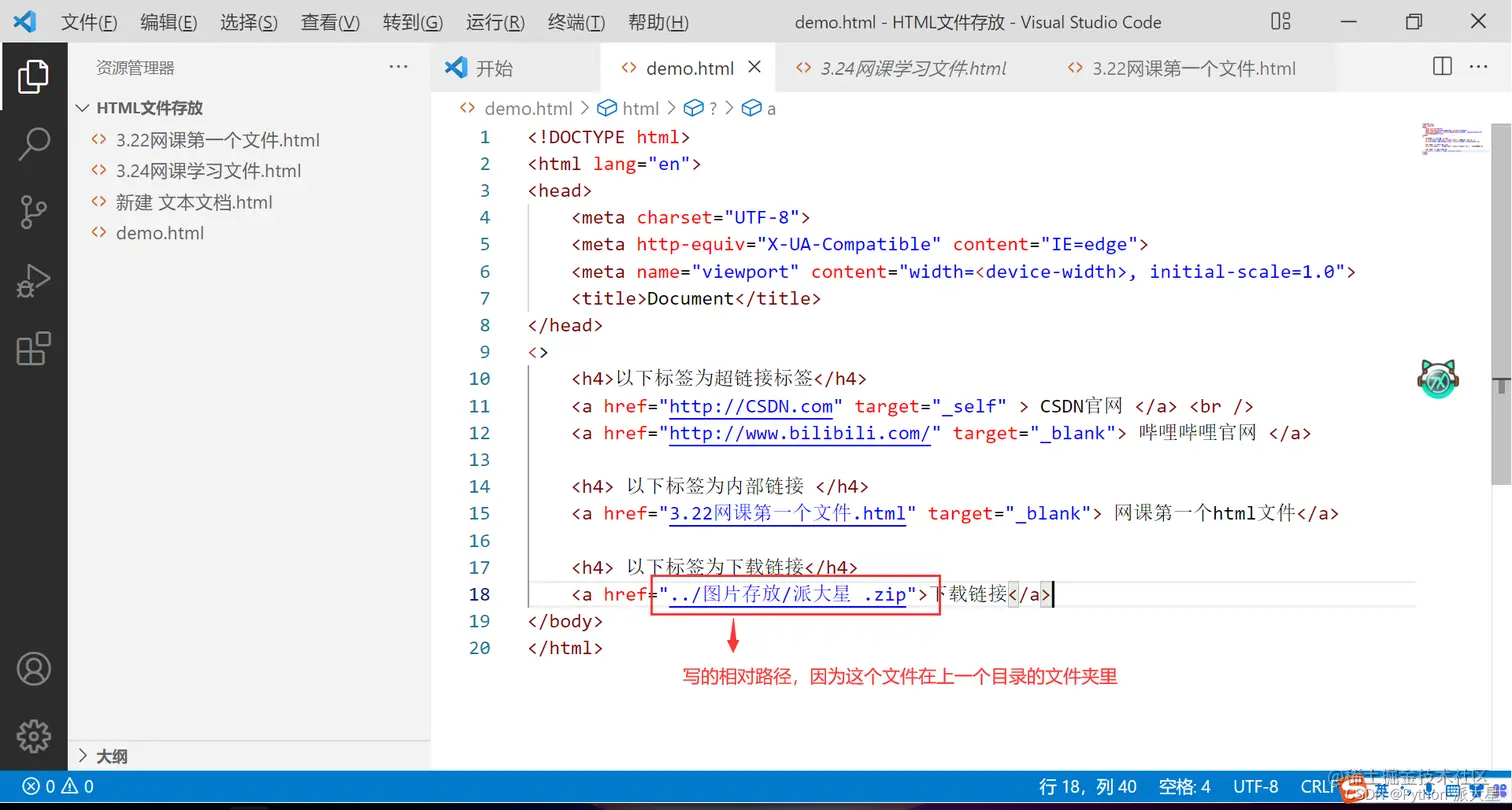Click the meta charset="UTF-8" line
Screen dimensions: 1512x810
tap(690, 217)
